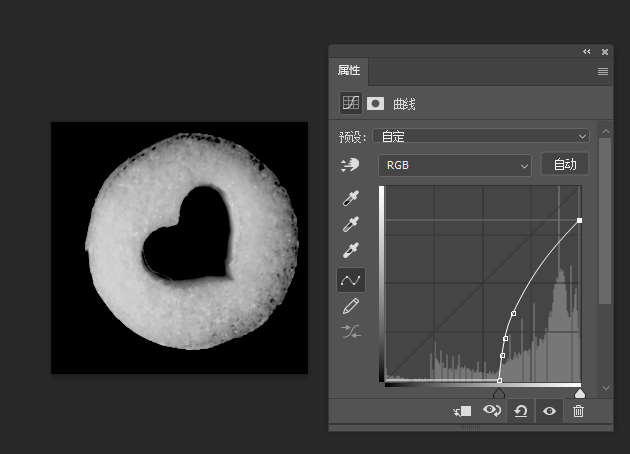This screenshot has height=454, width=630.
Task: Click the heart-holed donut image
Action: (180, 248)
